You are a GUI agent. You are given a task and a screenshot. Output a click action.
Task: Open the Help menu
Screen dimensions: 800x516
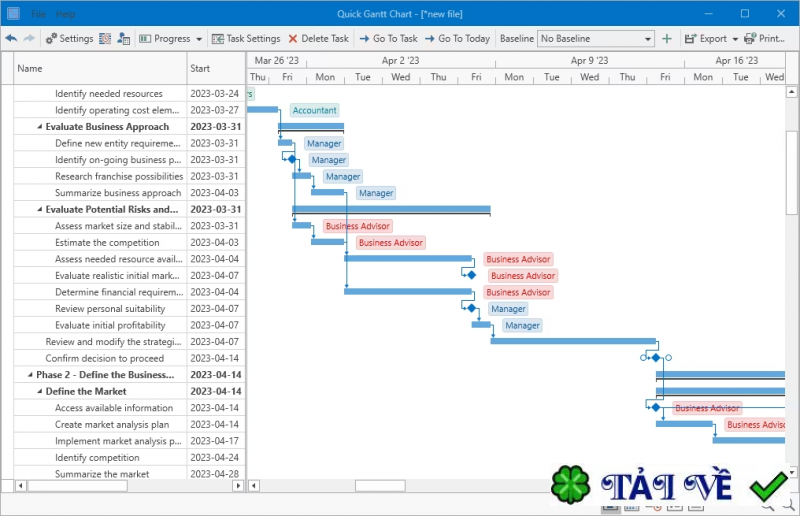tap(65, 14)
